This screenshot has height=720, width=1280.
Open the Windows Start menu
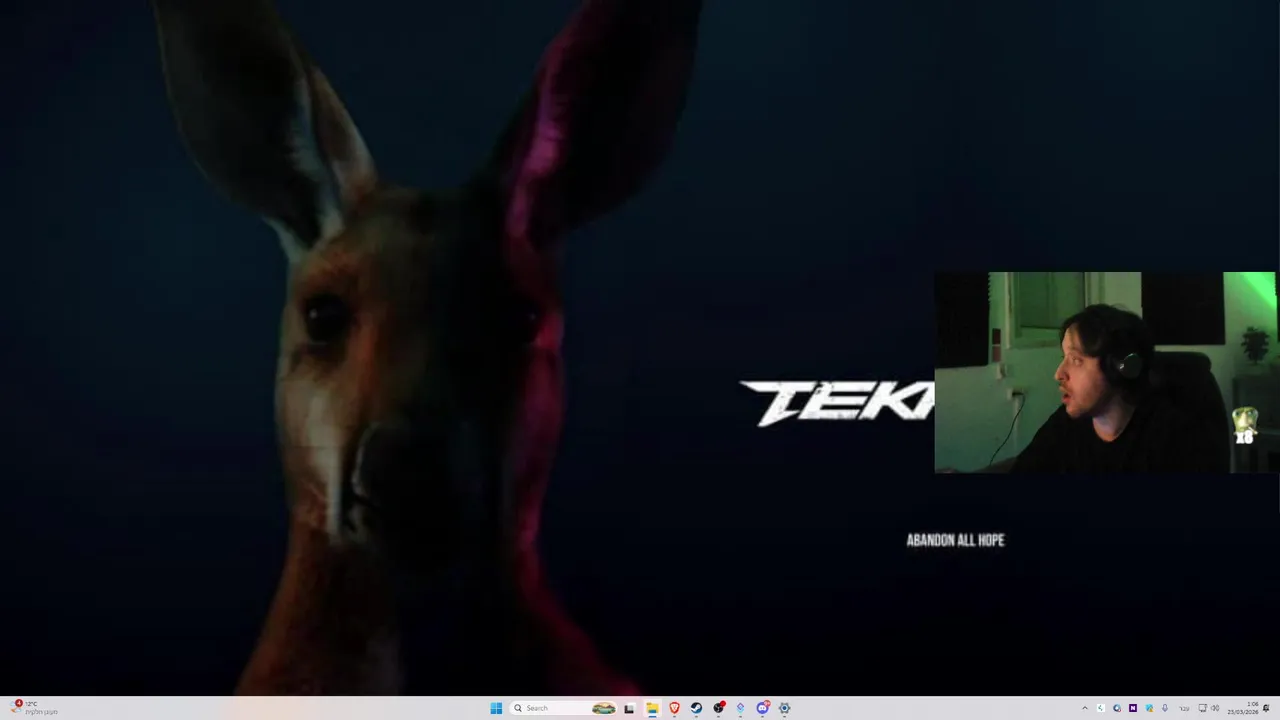coord(496,708)
